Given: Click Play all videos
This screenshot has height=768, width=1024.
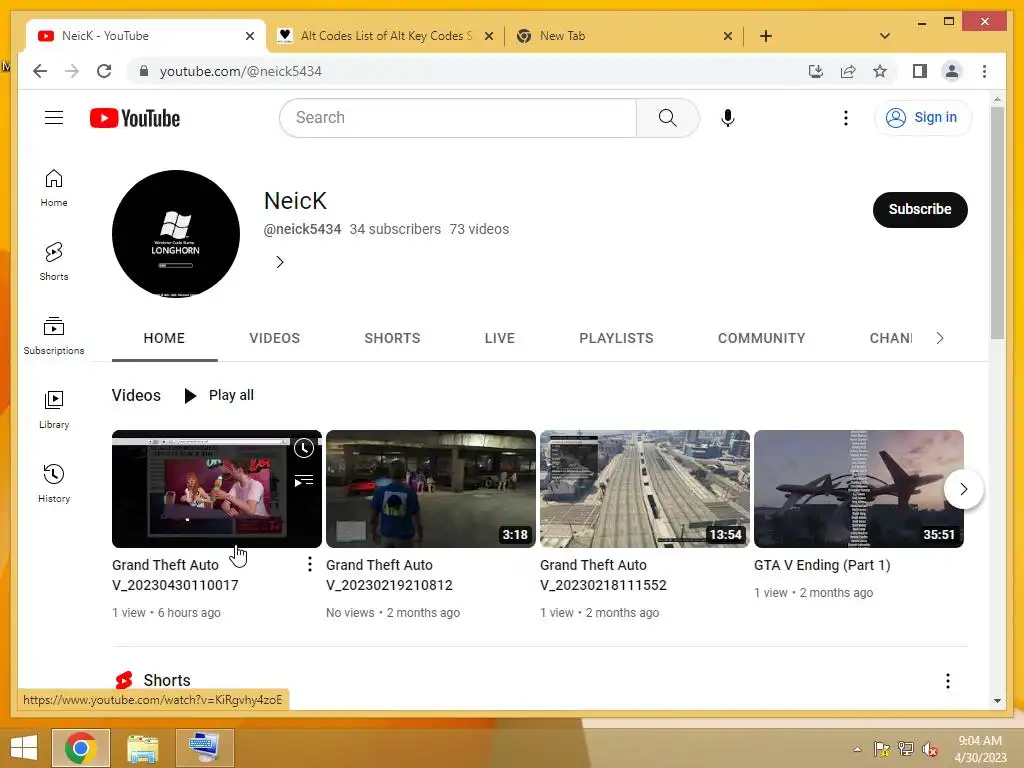Looking at the screenshot, I should point(219,395).
